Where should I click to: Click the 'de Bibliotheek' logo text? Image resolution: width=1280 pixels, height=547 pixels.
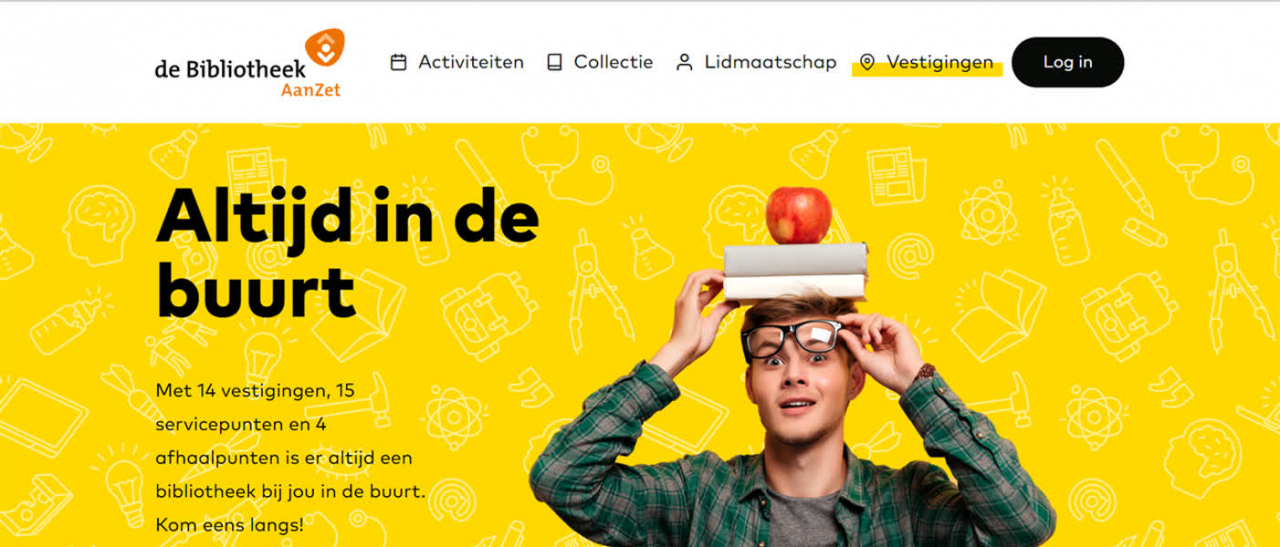click(230, 69)
